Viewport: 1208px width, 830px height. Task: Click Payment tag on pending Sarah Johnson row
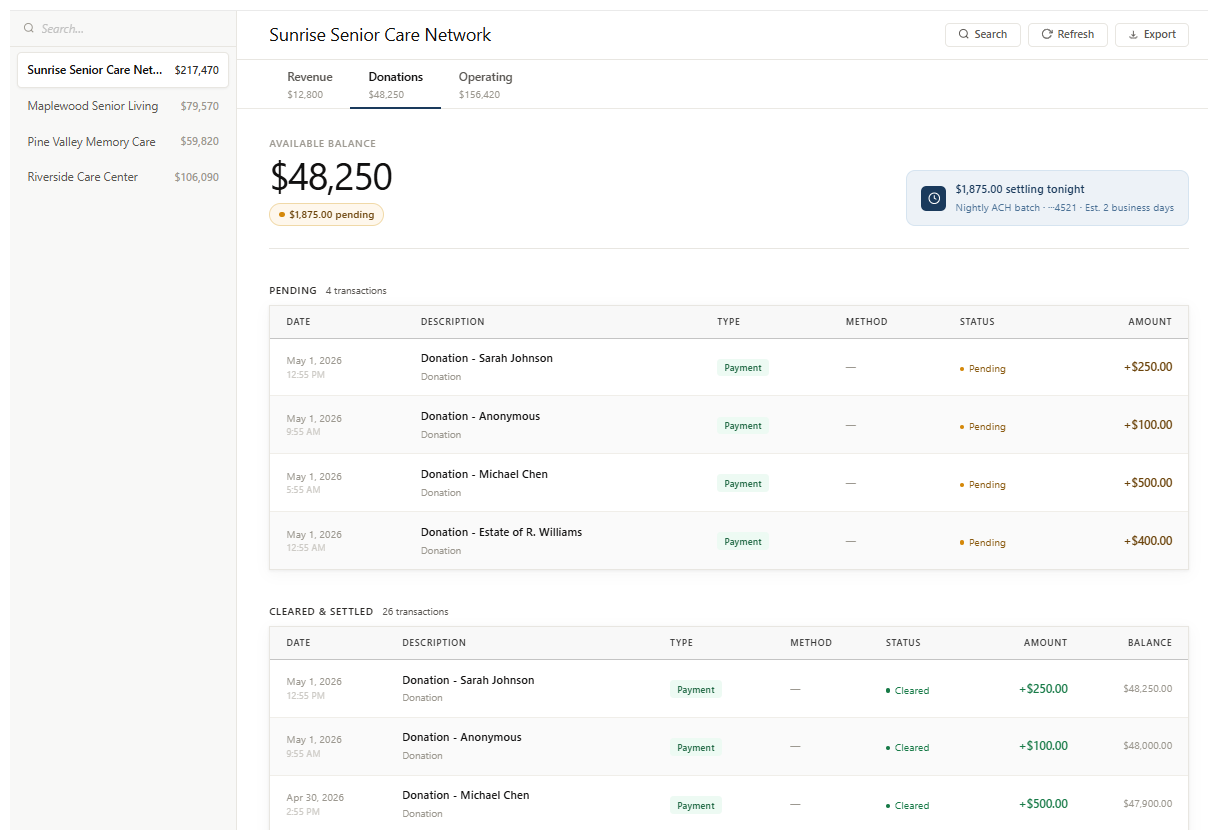coord(743,368)
